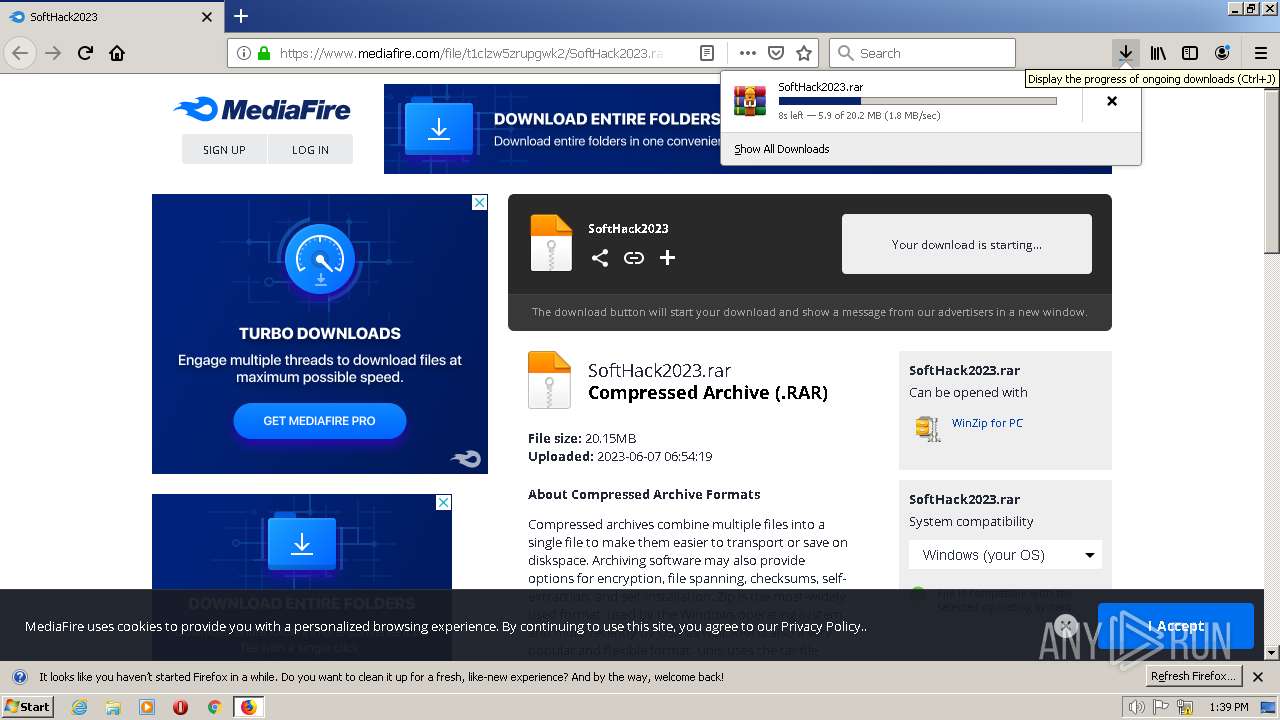This screenshot has height=720, width=1280.
Task: Click the volume tray icon
Action: [x=1137, y=707]
